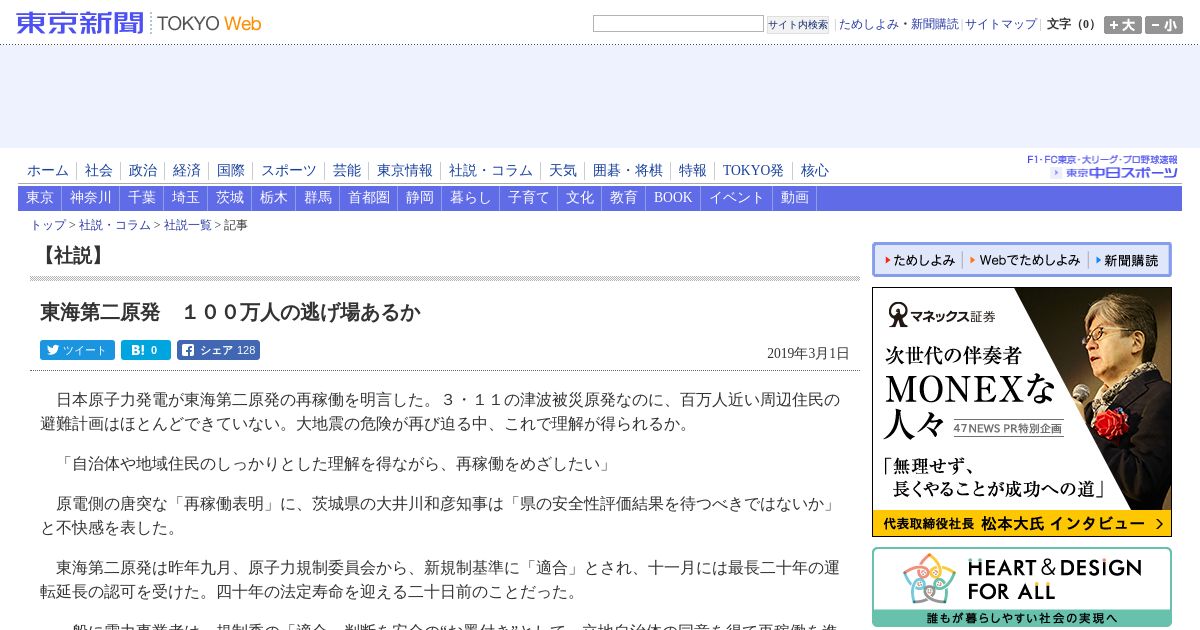Screen dimensions: 1200x630
Task: Focus the site search text field
Action: [x=678, y=23]
